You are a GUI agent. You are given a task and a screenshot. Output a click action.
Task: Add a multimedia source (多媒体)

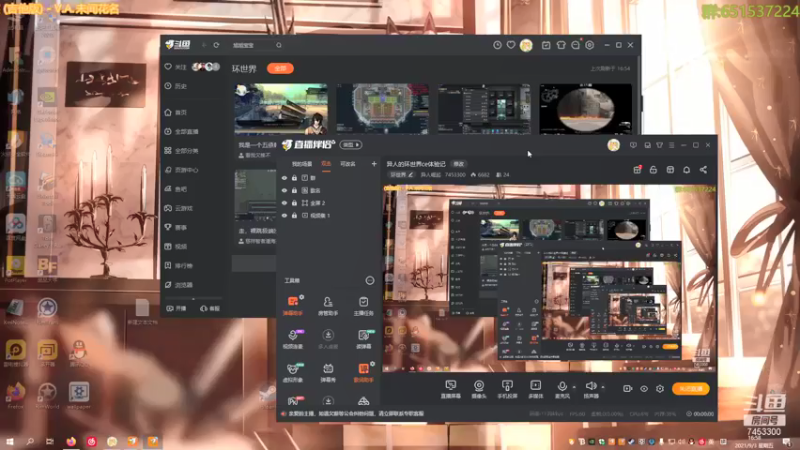click(535, 389)
